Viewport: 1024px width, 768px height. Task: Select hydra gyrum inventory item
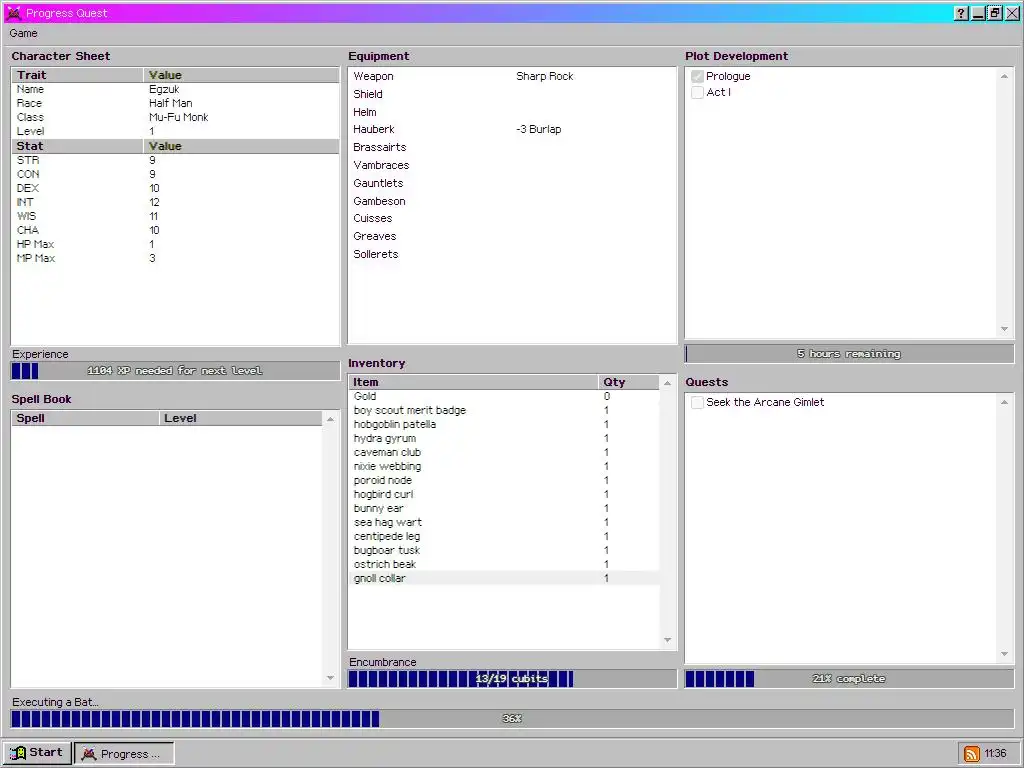pyautogui.click(x=504, y=438)
